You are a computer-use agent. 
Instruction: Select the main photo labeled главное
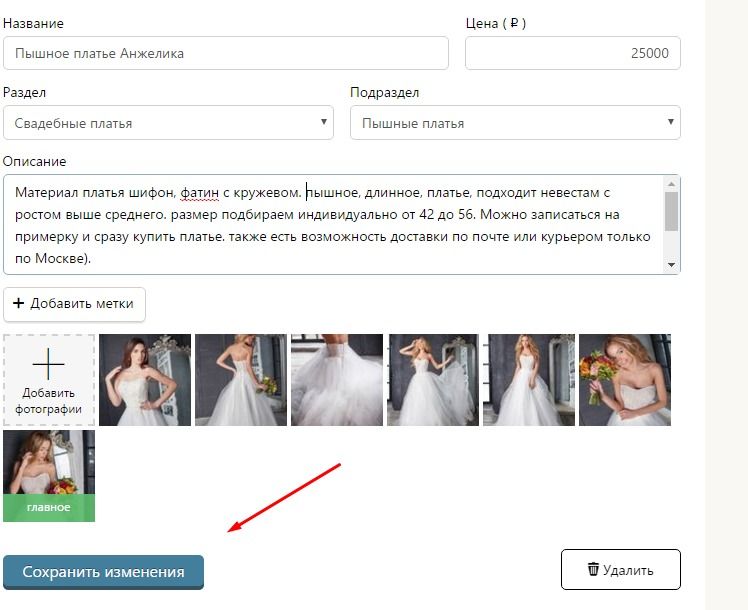click(49, 476)
